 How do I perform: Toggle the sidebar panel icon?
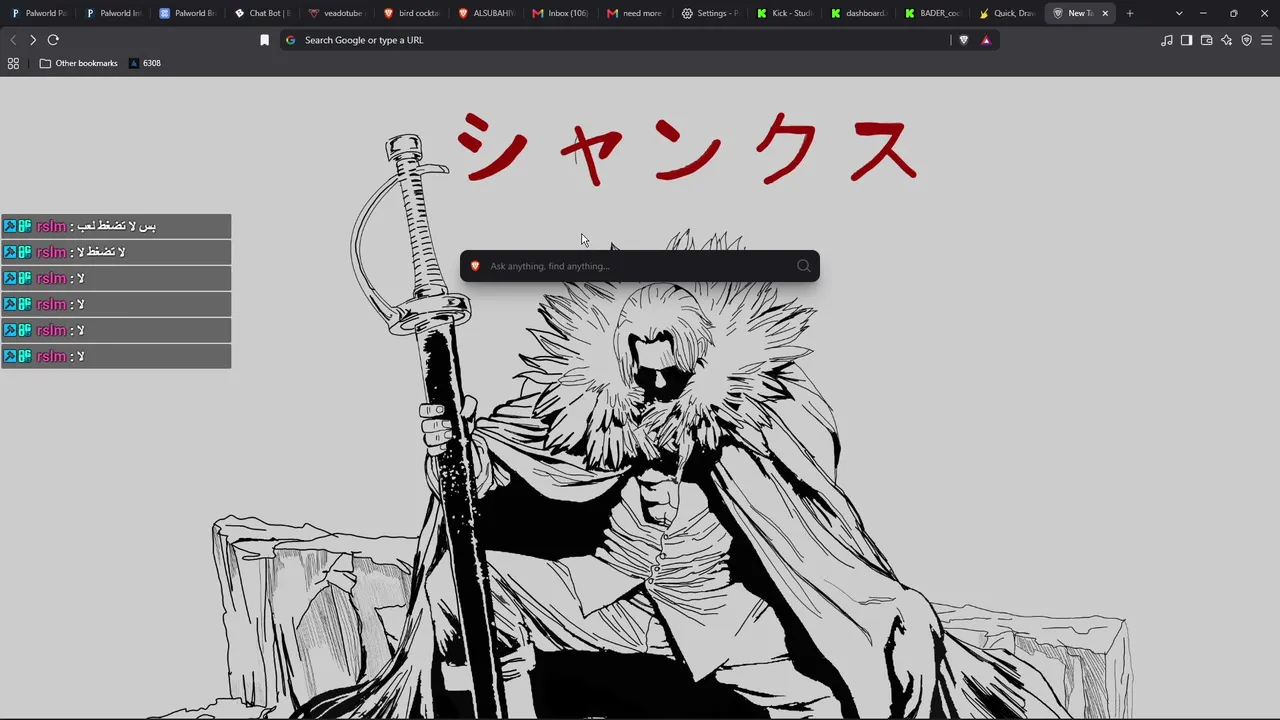pos(1187,40)
